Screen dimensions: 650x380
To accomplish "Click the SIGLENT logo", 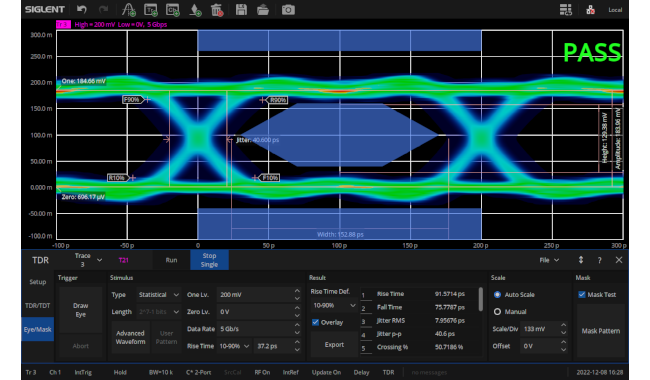I will tap(45, 9).
